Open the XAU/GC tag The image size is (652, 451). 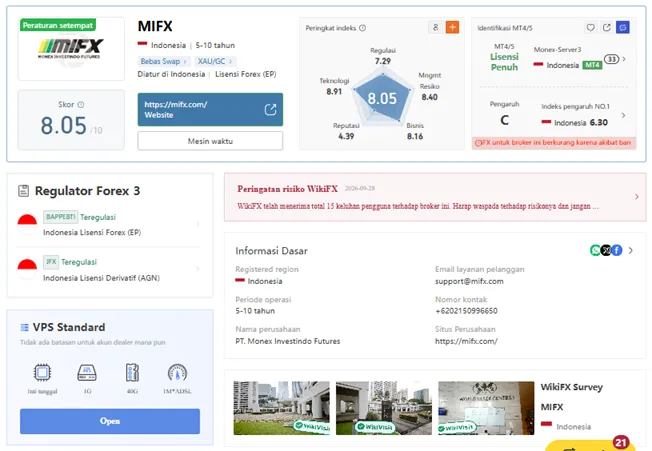point(215,61)
